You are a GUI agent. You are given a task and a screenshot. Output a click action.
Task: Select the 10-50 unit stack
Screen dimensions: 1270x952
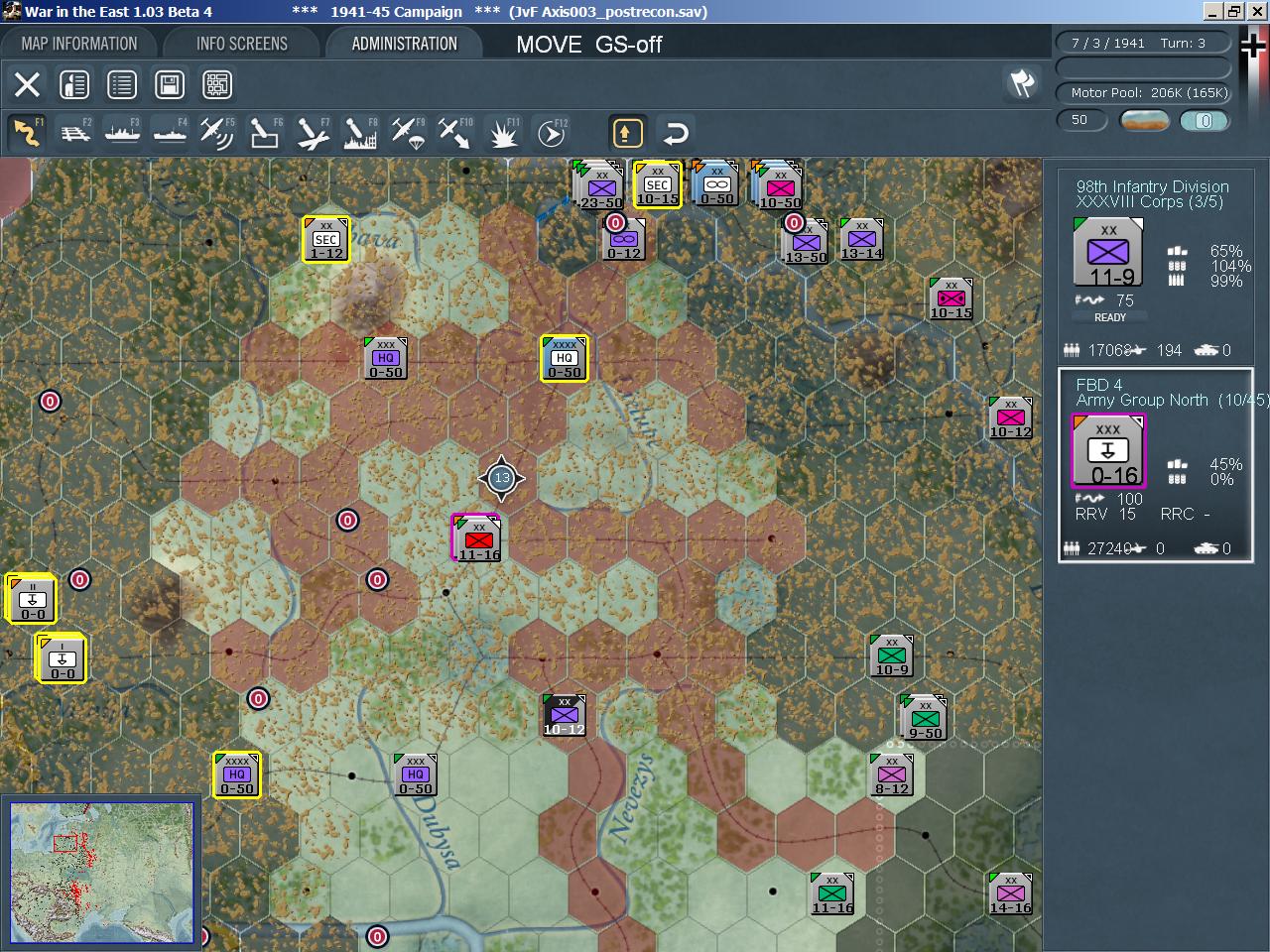[779, 186]
